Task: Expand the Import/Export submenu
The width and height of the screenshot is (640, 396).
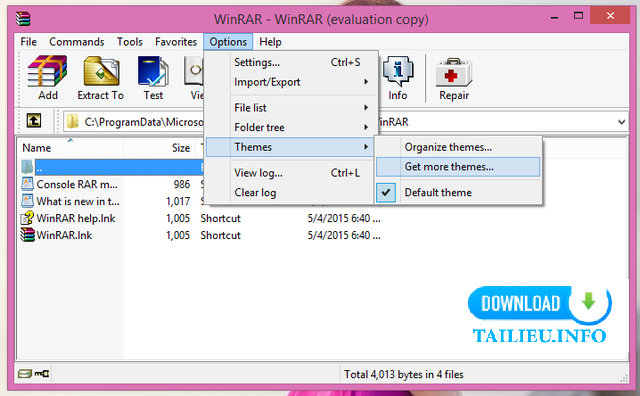Action: click(366, 82)
